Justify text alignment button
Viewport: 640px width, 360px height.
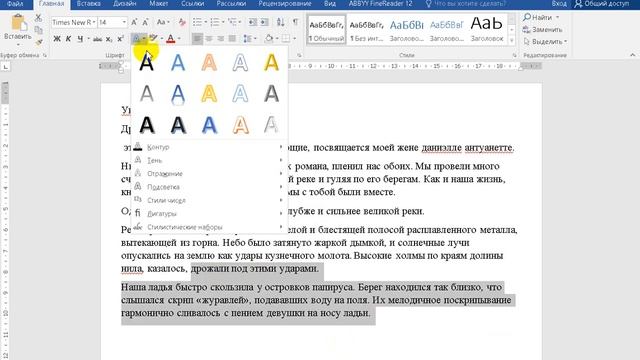(x=232, y=39)
